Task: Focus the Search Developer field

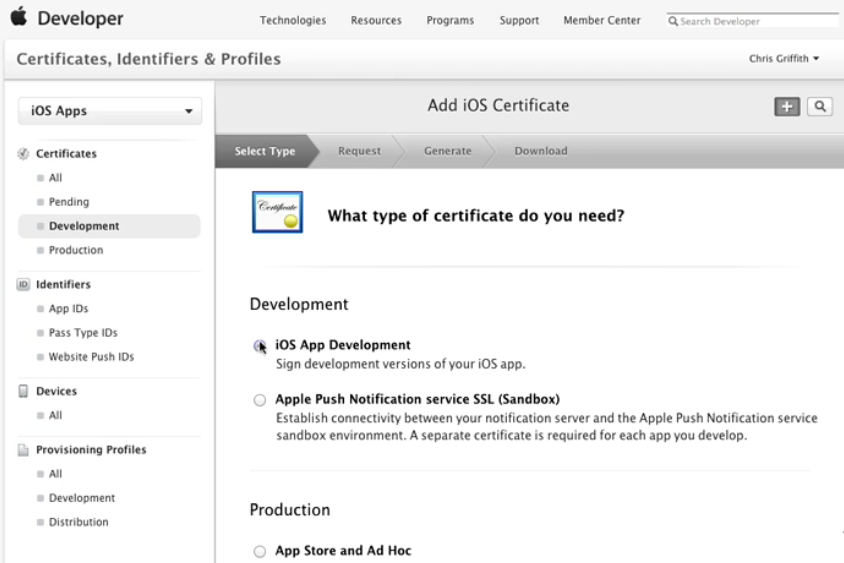Action: [752, 21]
